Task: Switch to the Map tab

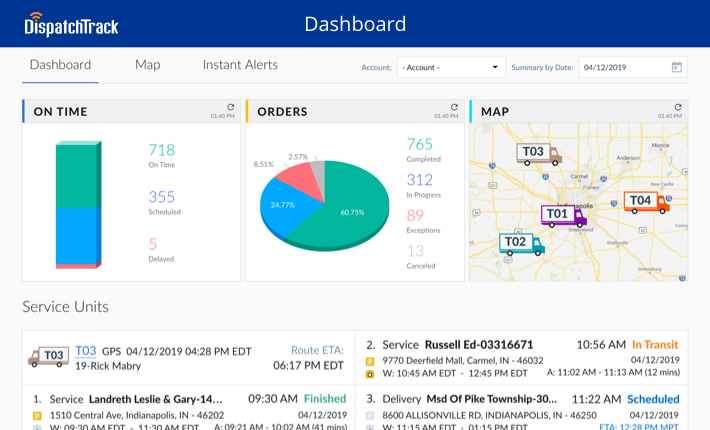Action: coord(148,65)
